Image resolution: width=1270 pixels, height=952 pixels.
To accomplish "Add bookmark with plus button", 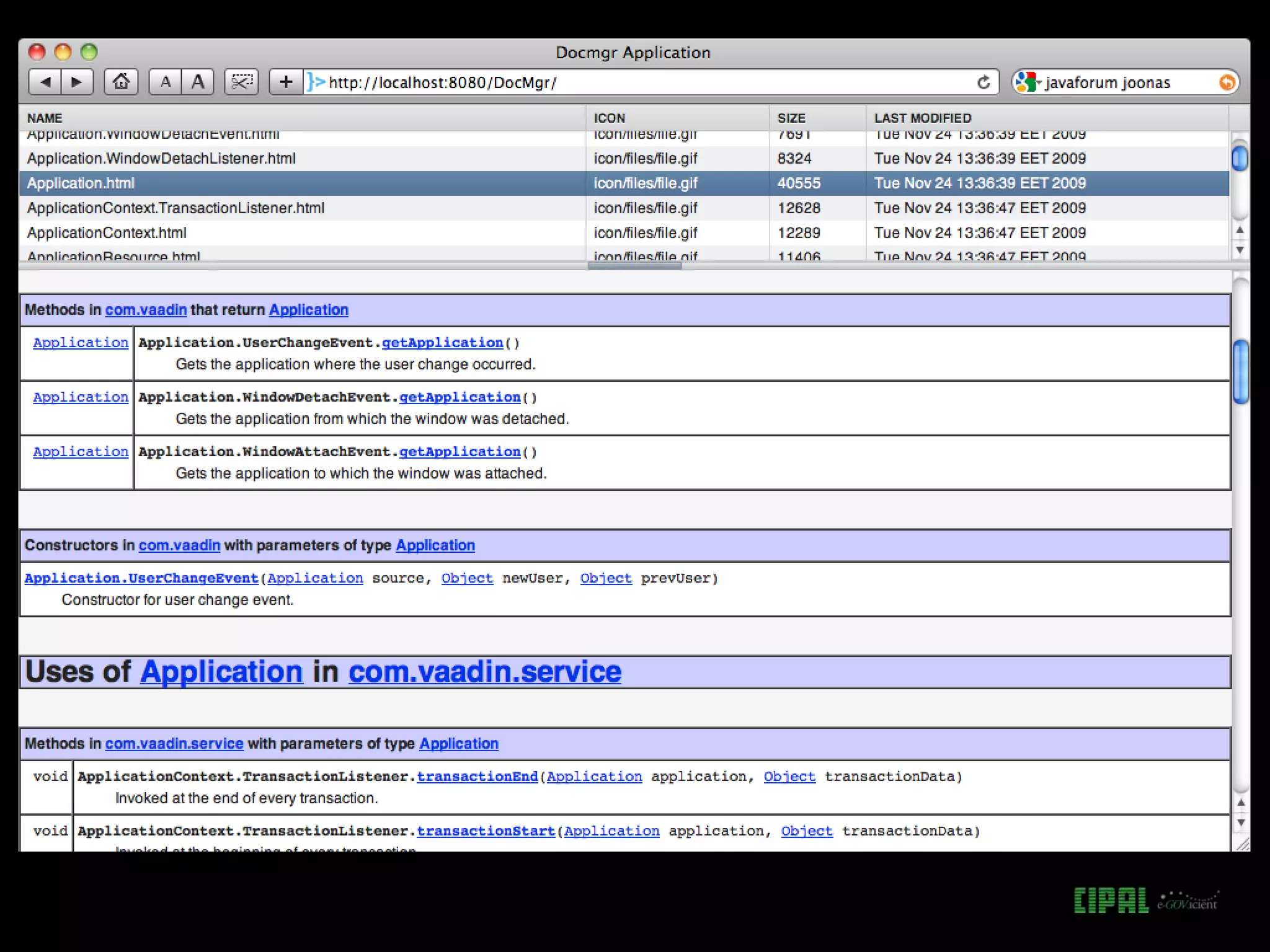I will tap(286, 82).
